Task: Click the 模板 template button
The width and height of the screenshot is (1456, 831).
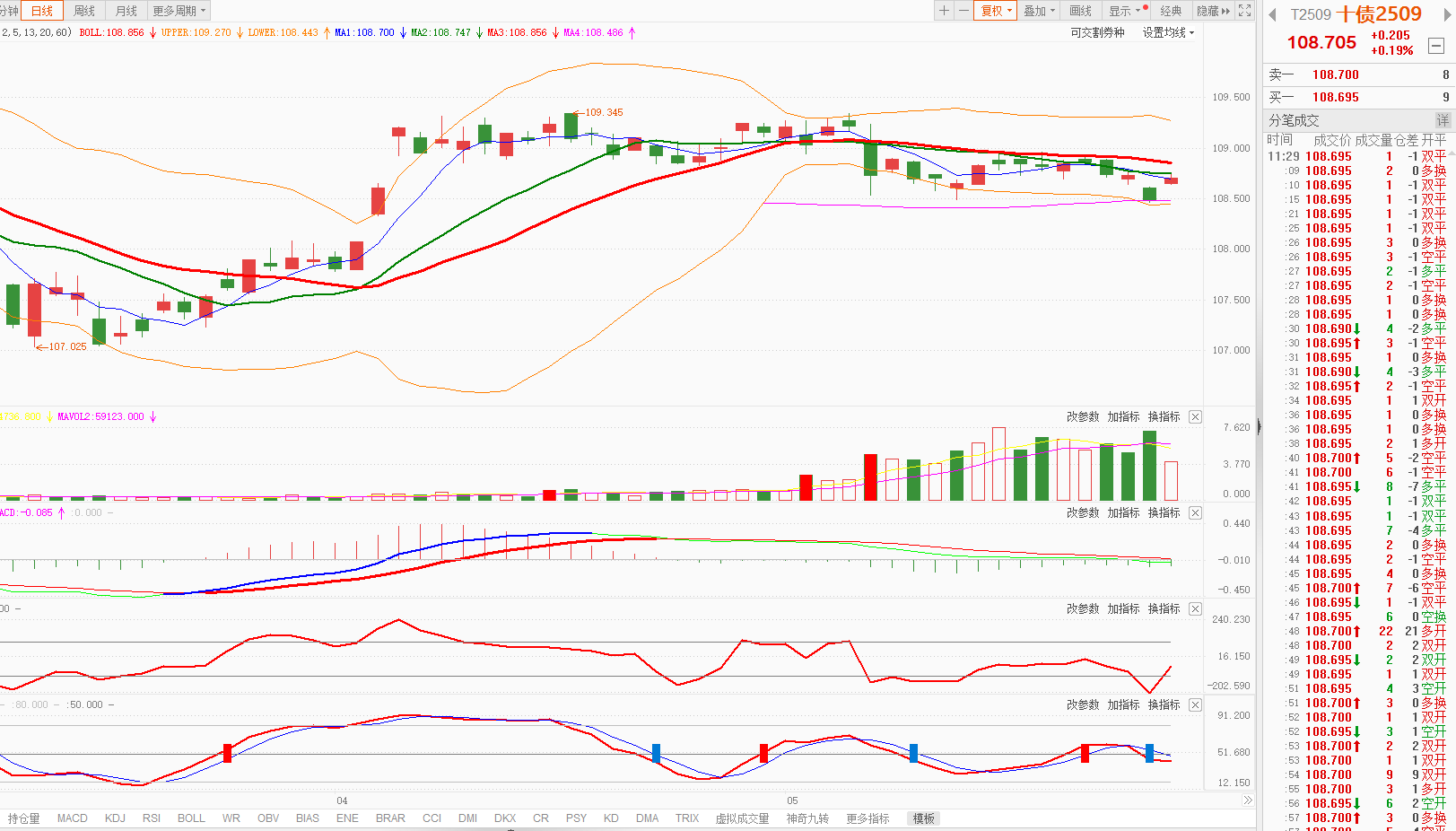Action: (924, 818)
